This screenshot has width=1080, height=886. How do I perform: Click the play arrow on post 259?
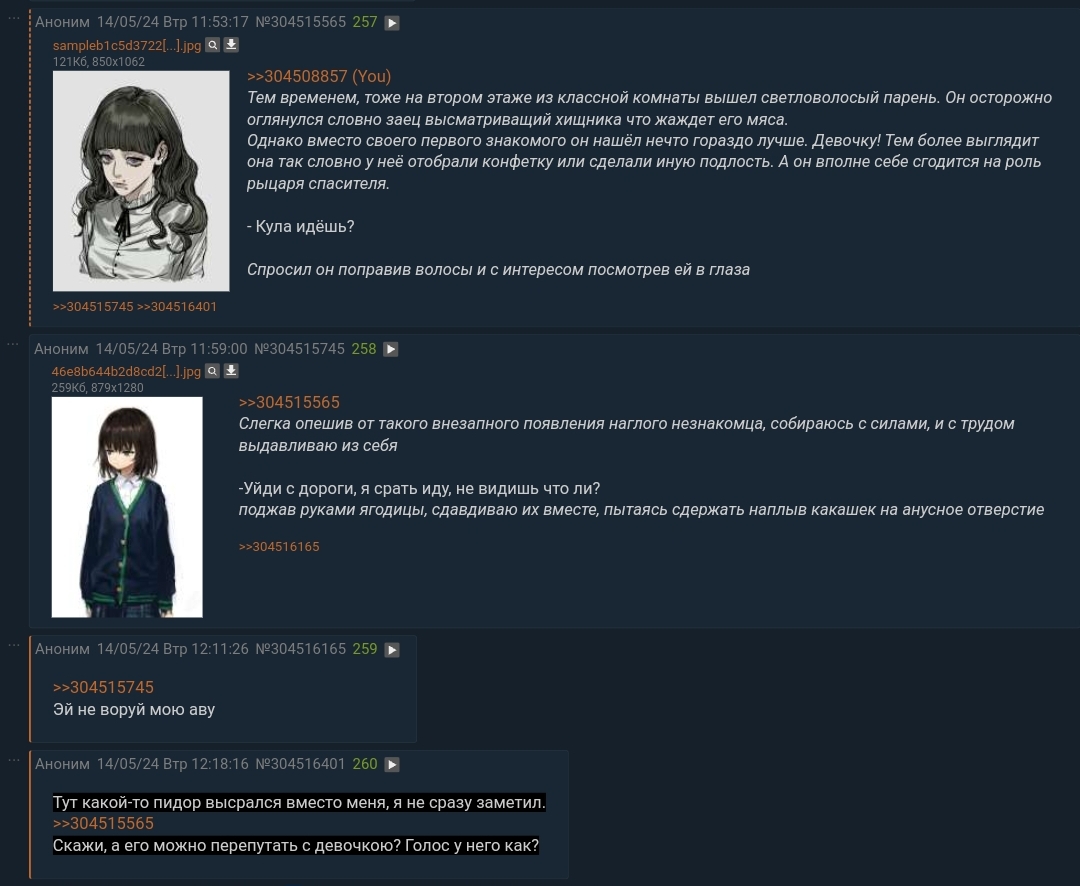click(392, 650)
